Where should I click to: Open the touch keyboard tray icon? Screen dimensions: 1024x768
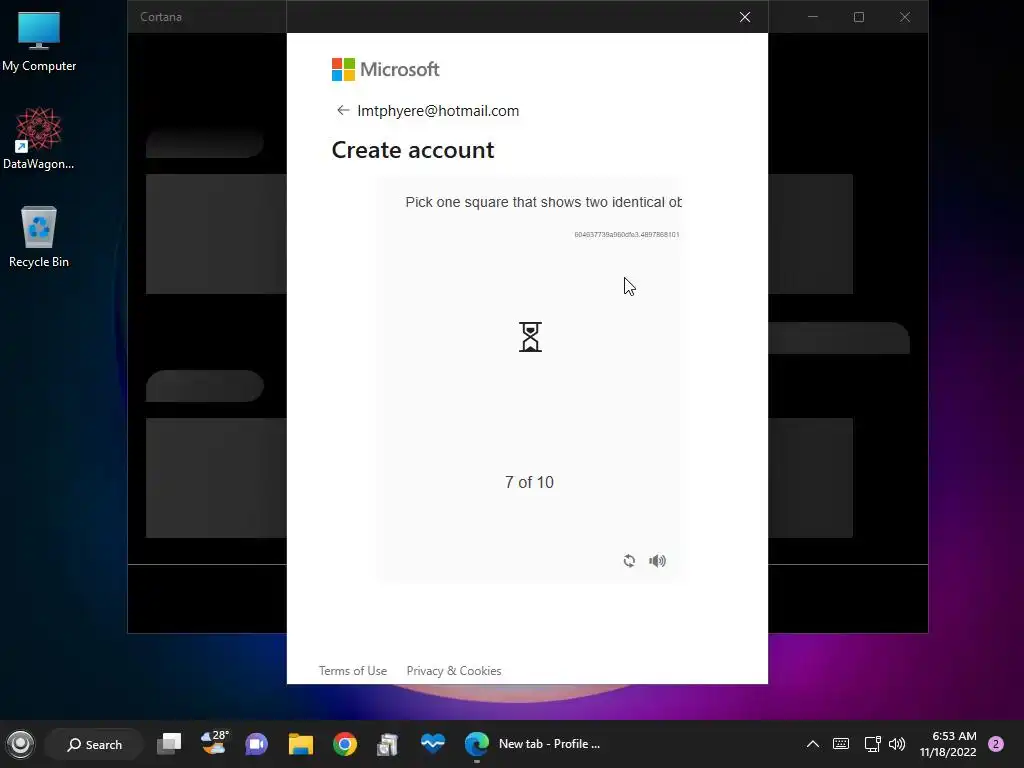[x=841, y=744]
